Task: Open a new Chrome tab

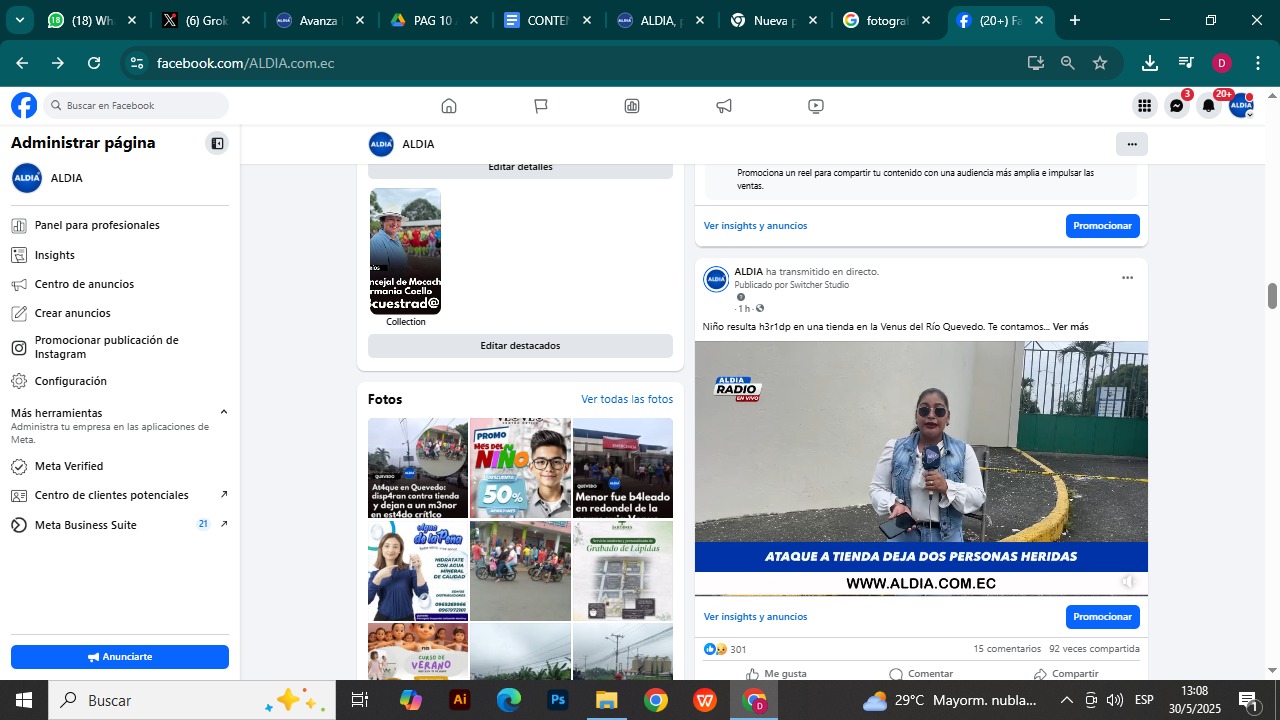Action: [x=1074, y=20]
